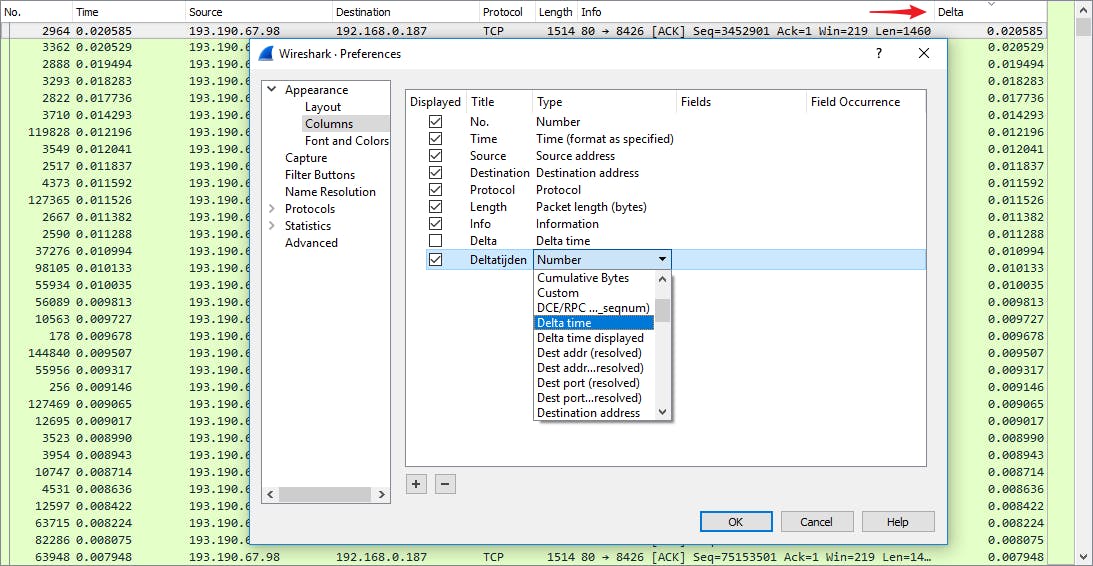Click the plus button to add a column
Viewport: 1093px width, 566px height.
(416, 484)
